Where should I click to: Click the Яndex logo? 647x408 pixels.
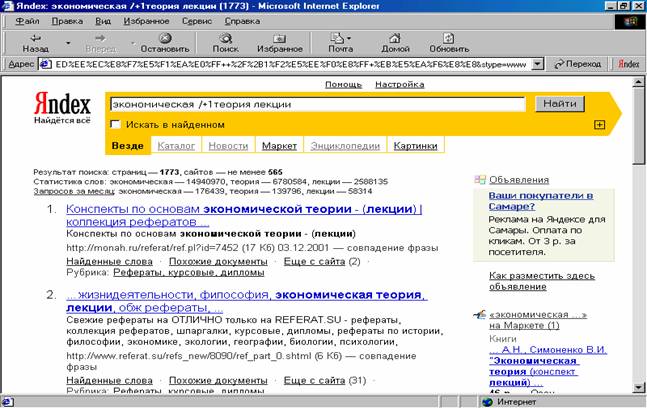62,104
